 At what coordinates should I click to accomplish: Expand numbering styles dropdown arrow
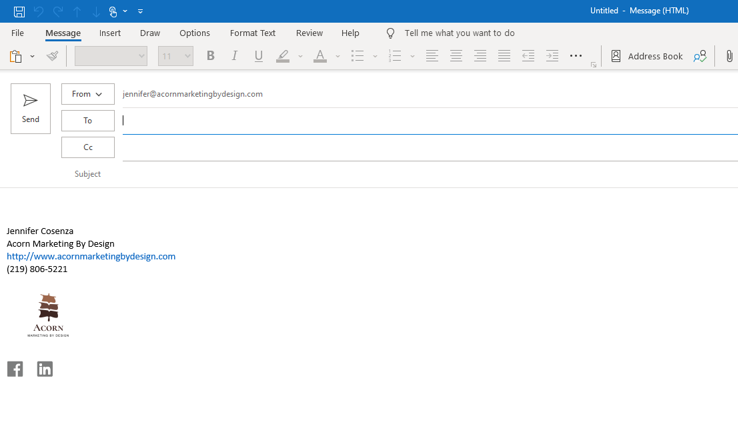click(x=412, y=56)
